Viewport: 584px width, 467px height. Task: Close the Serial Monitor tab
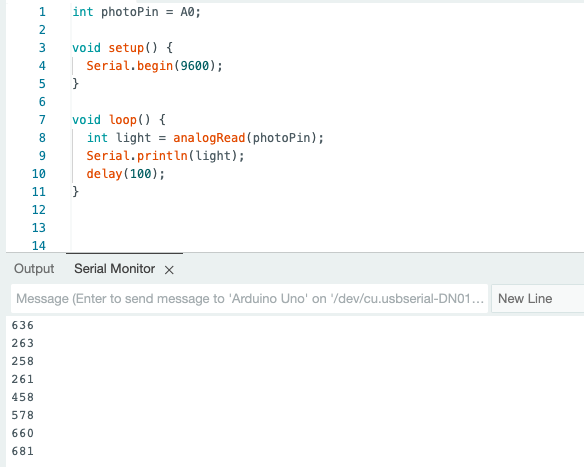point(169,270)
